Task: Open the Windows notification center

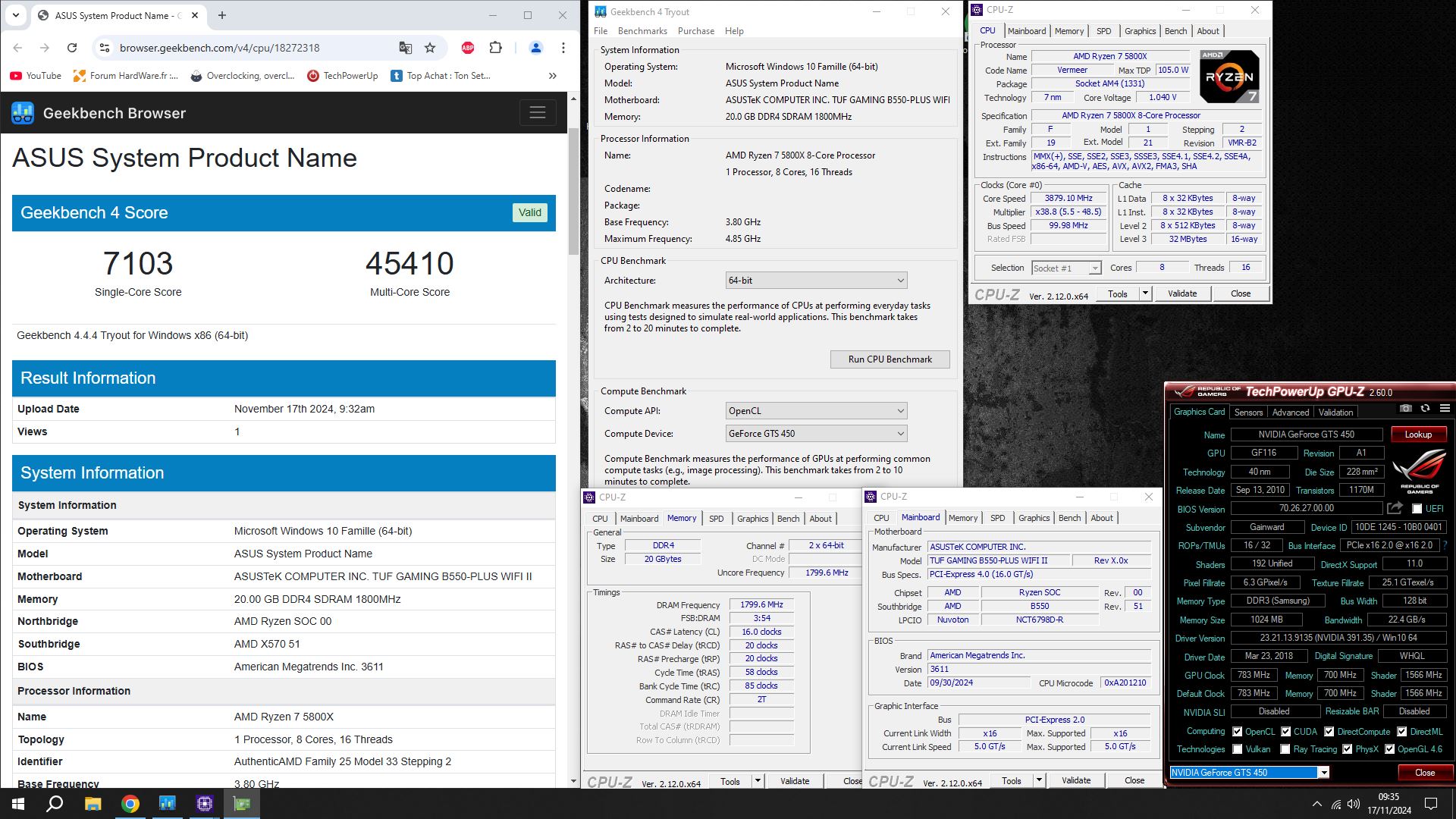Action: tap(1431, 804)
